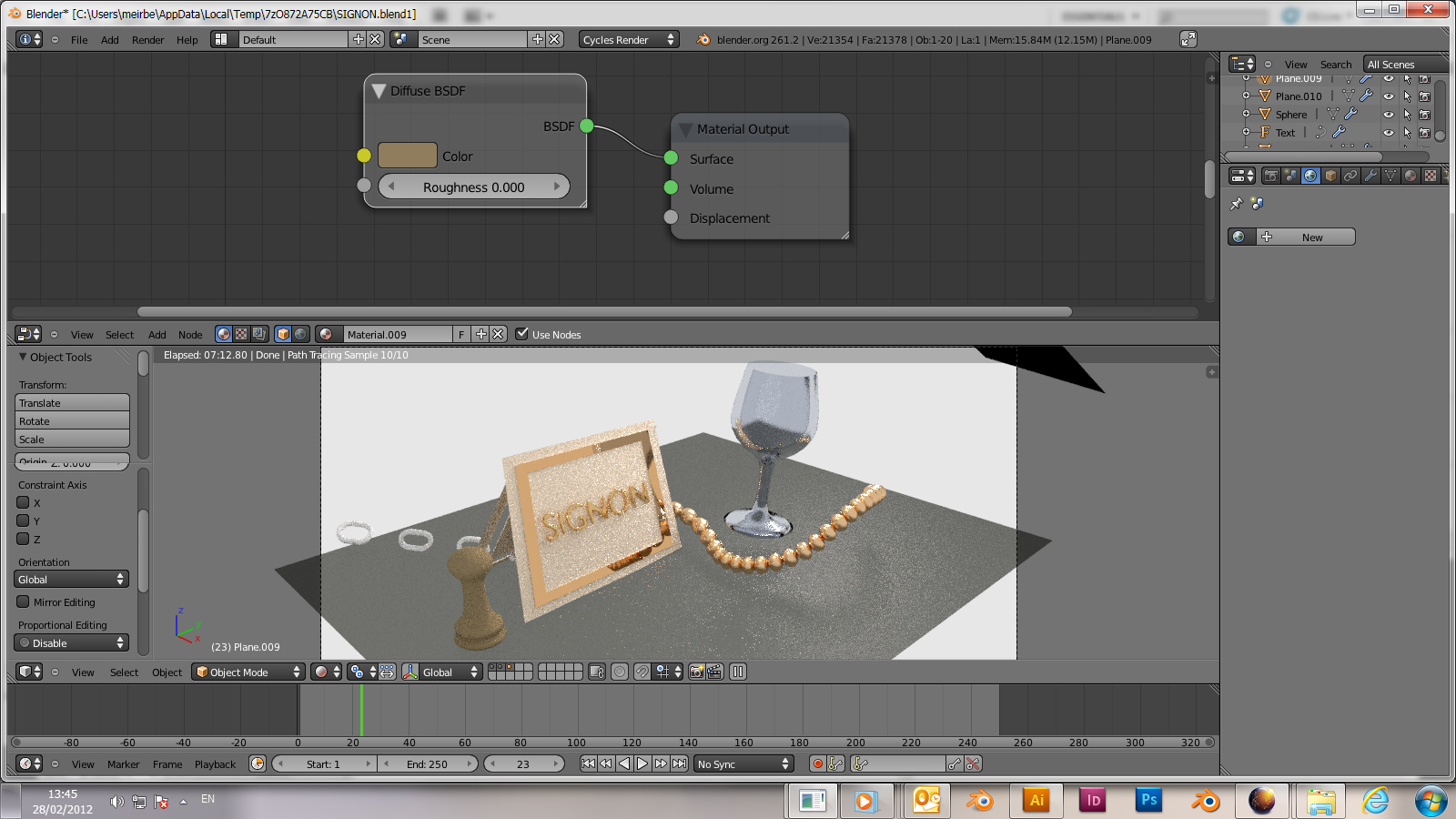The image size is (1456, 819).
Task: Open the Cycles Render engine dropdown
Action: pos(628,40)
